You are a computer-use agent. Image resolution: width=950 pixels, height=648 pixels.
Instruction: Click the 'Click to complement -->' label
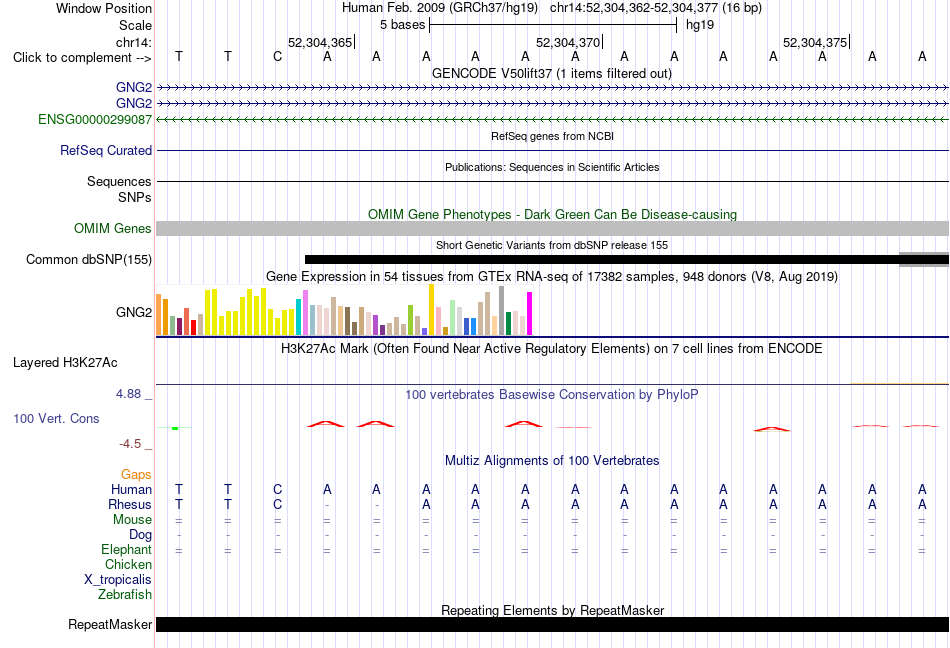82,58
